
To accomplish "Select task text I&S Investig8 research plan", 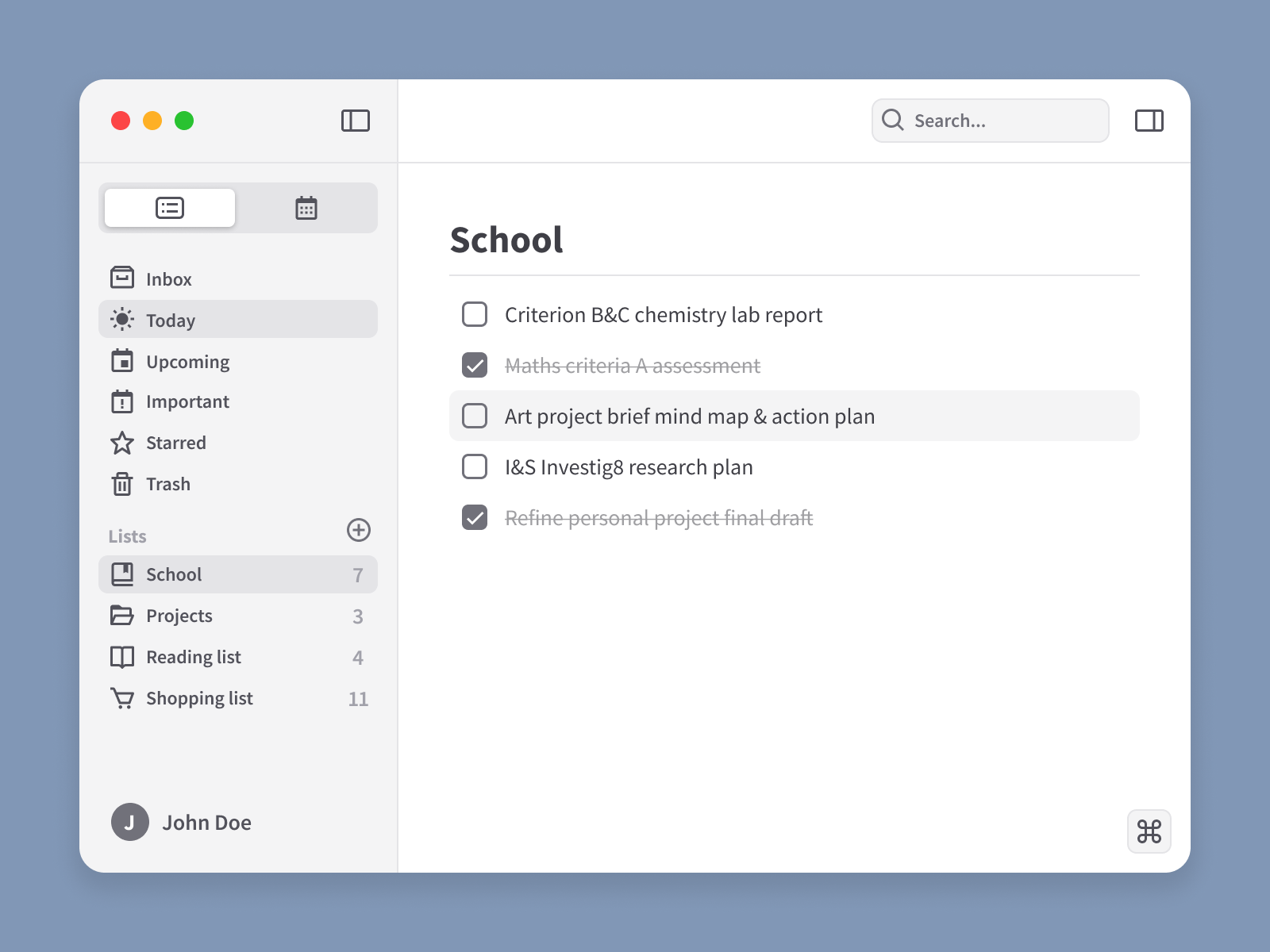I will (629, 467).
